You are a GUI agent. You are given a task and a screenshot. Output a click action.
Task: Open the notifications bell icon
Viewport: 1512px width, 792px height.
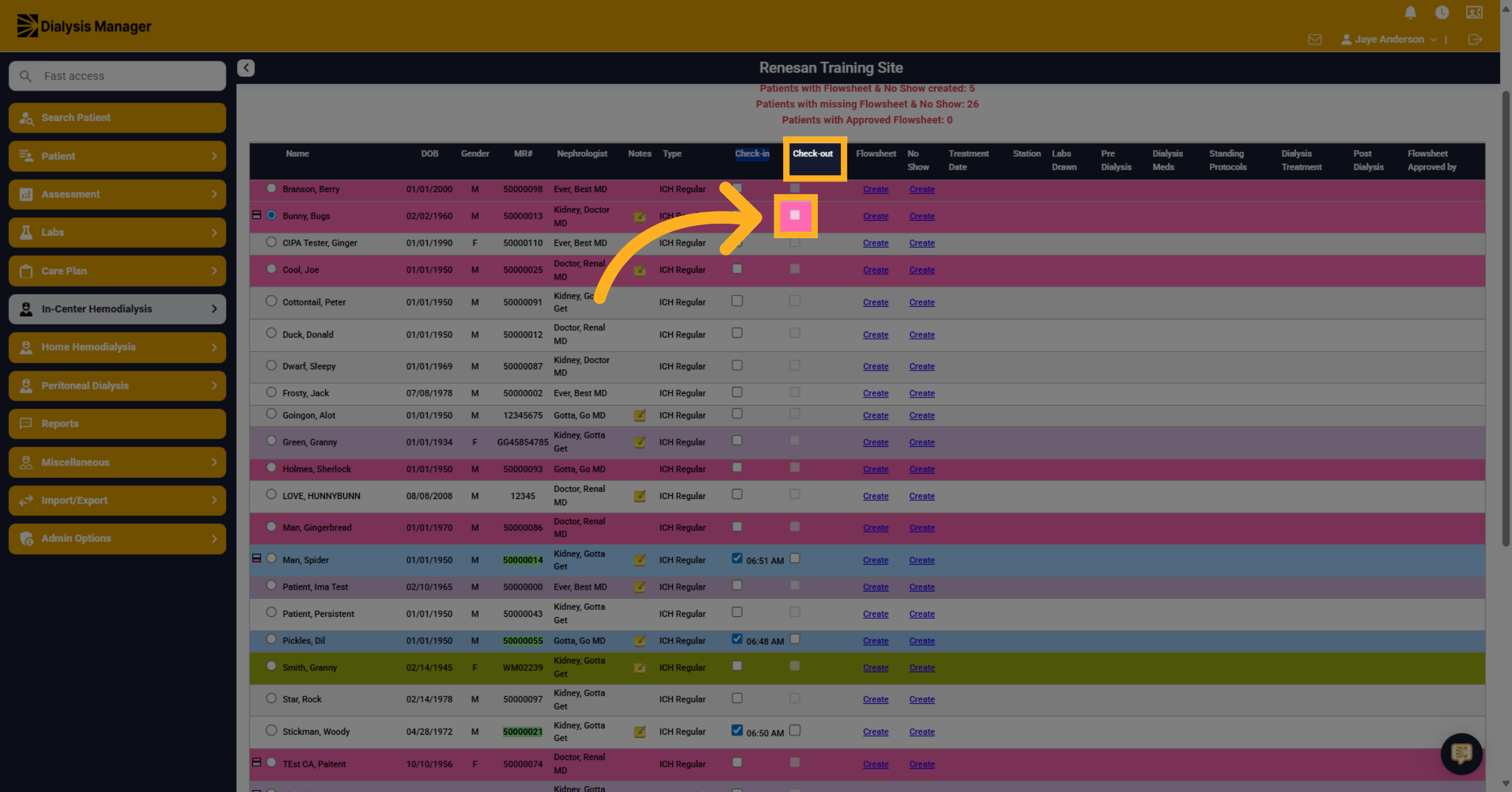coord(1411,13)
